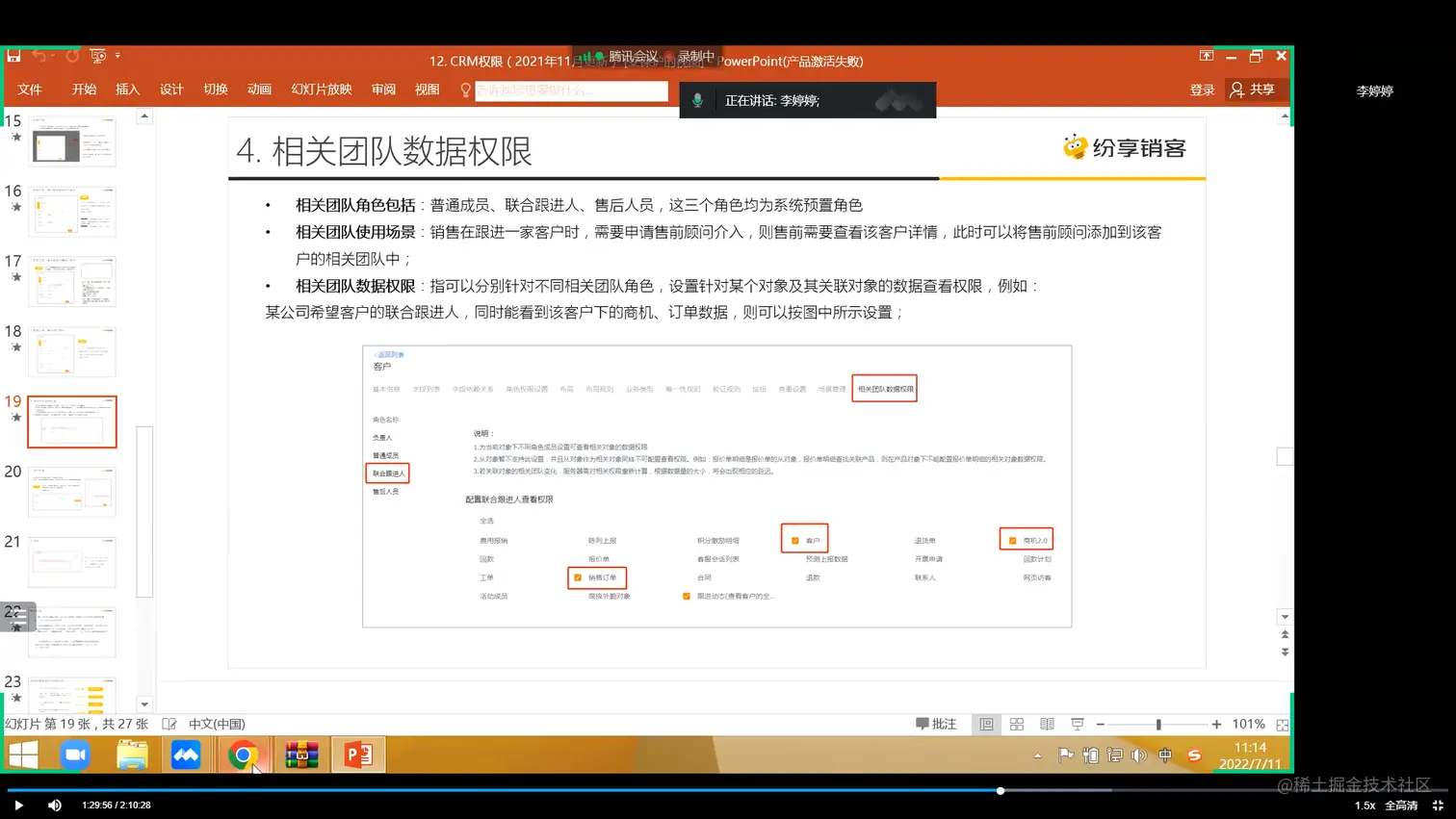Click the previous slide double-arrow button

tap(1285, 635)
